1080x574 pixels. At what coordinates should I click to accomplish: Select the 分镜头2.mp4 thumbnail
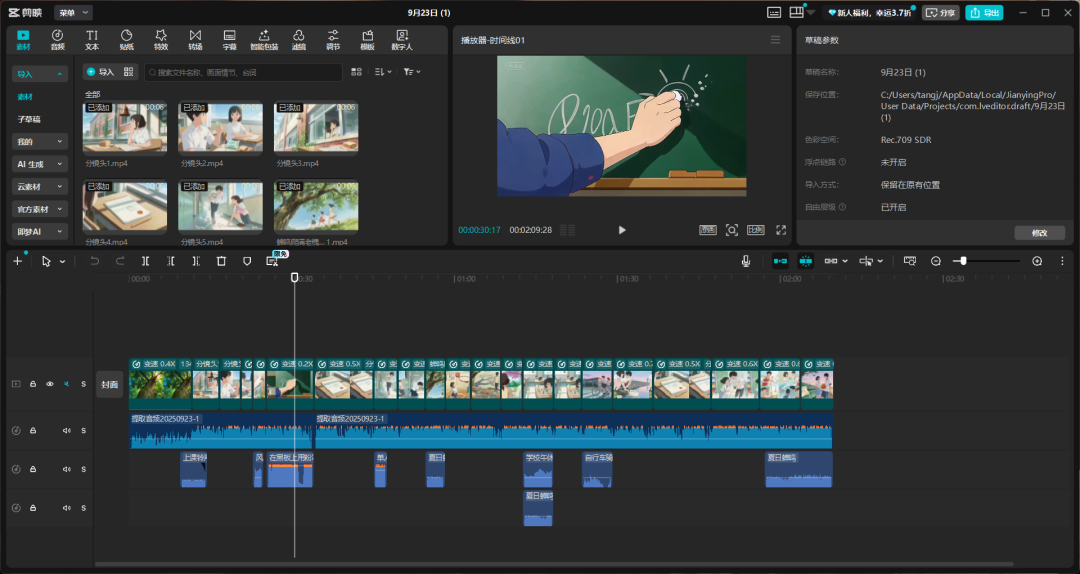coord(220,128)
